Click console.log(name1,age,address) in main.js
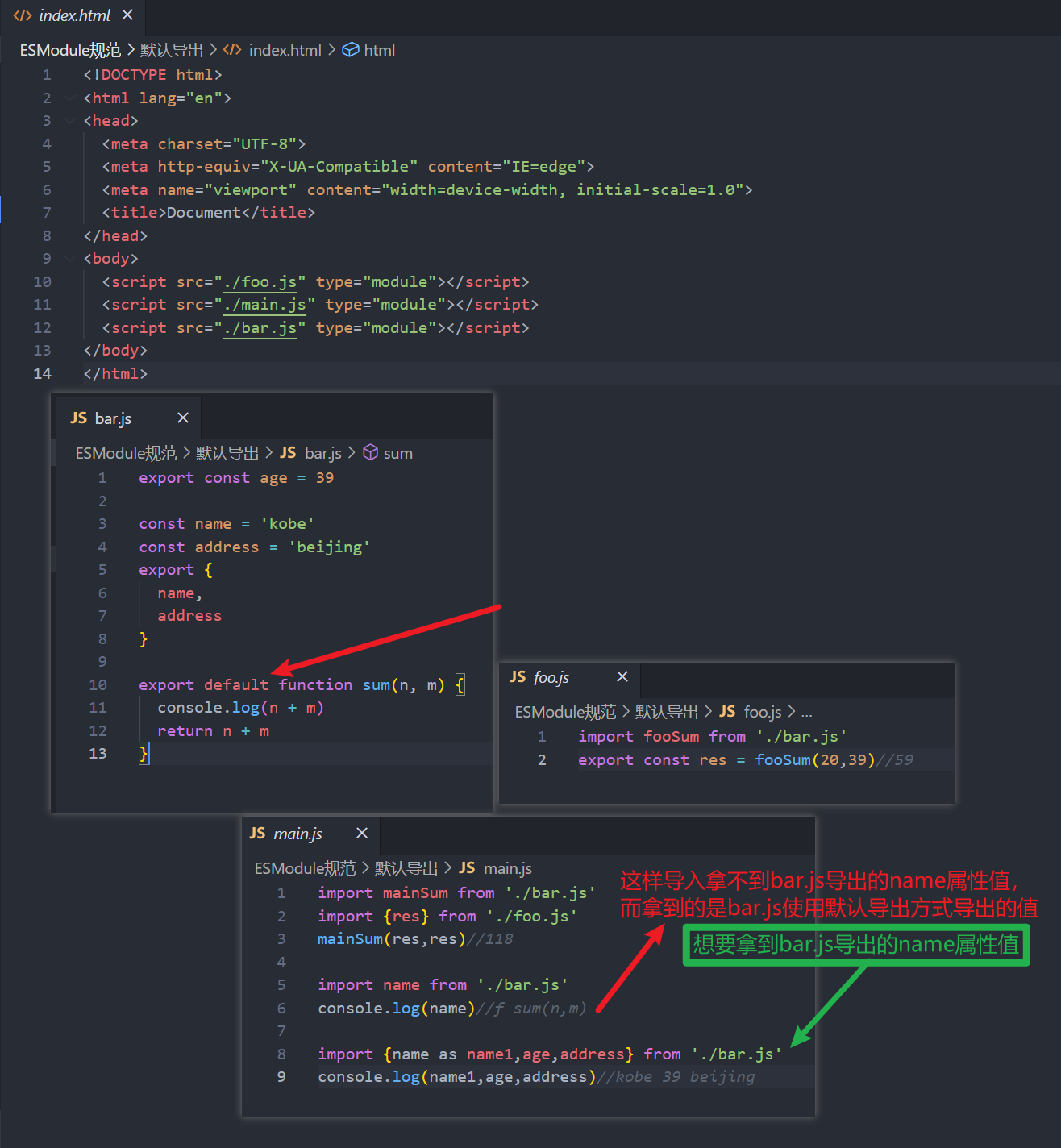This screenshot has width=1061, height=1148. click(x=457, y=1077)
